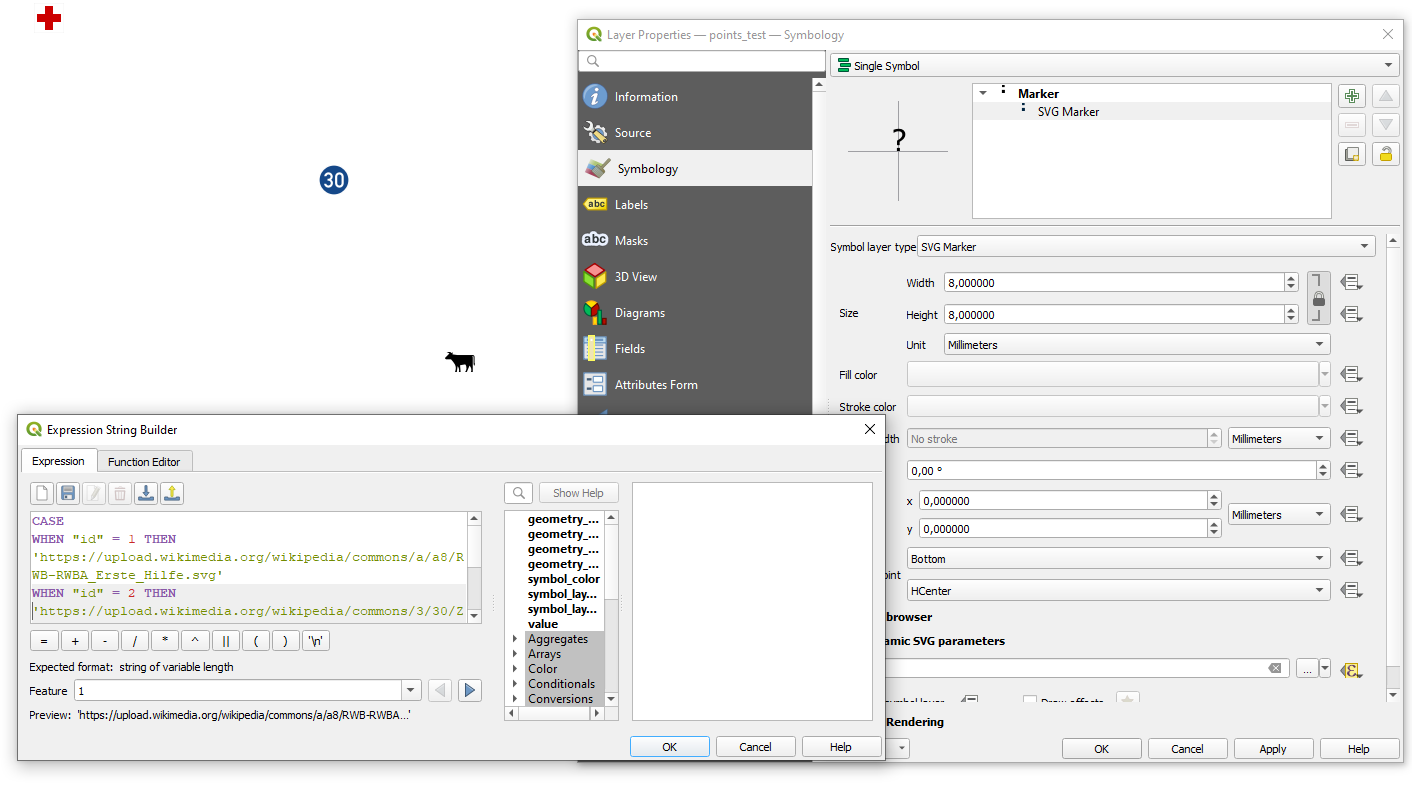The height and width of the screenshot is (793, 1412).
Task: Select the value variable in function list
Action: click(x=543, y=624)
